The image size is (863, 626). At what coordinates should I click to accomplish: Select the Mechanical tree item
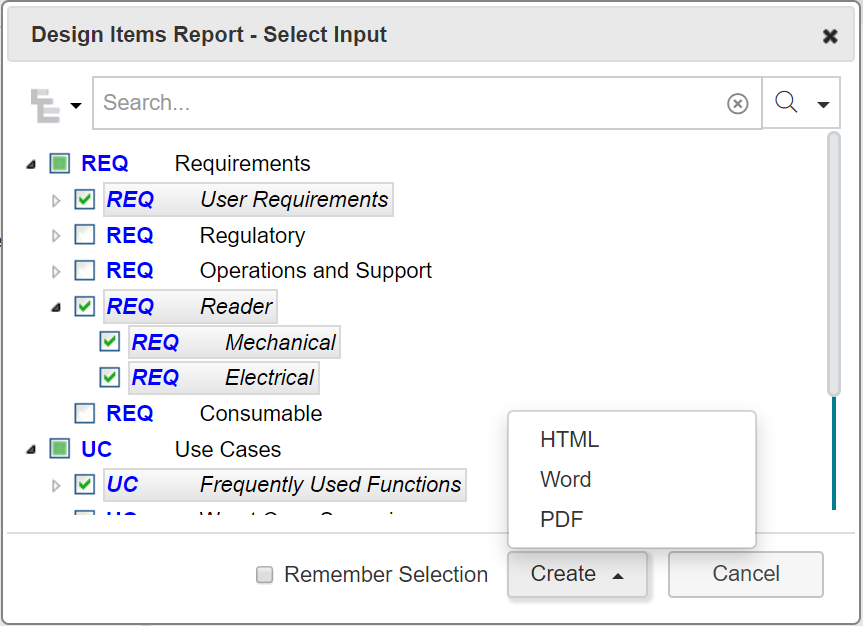pyautogui.click(x=234, y=342)
